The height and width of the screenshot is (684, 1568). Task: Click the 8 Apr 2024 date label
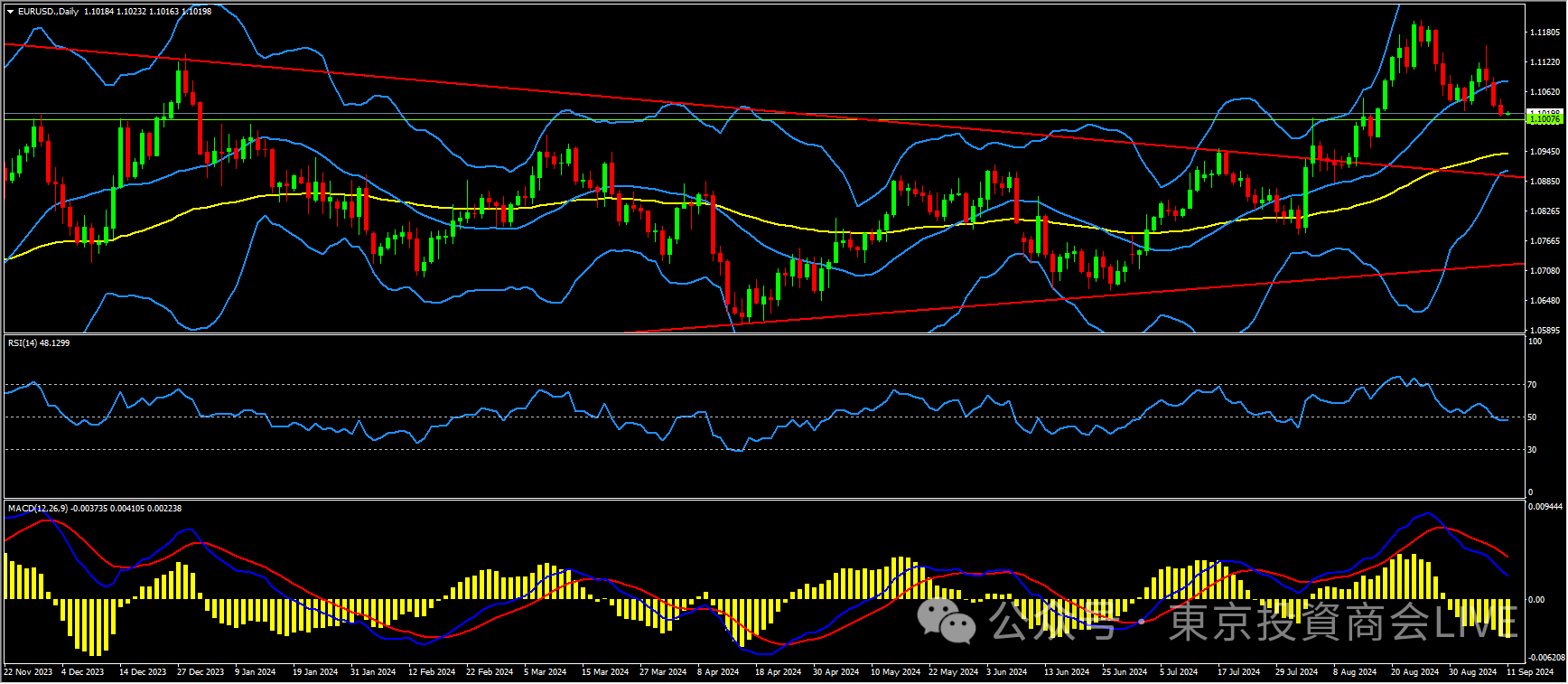718,672
